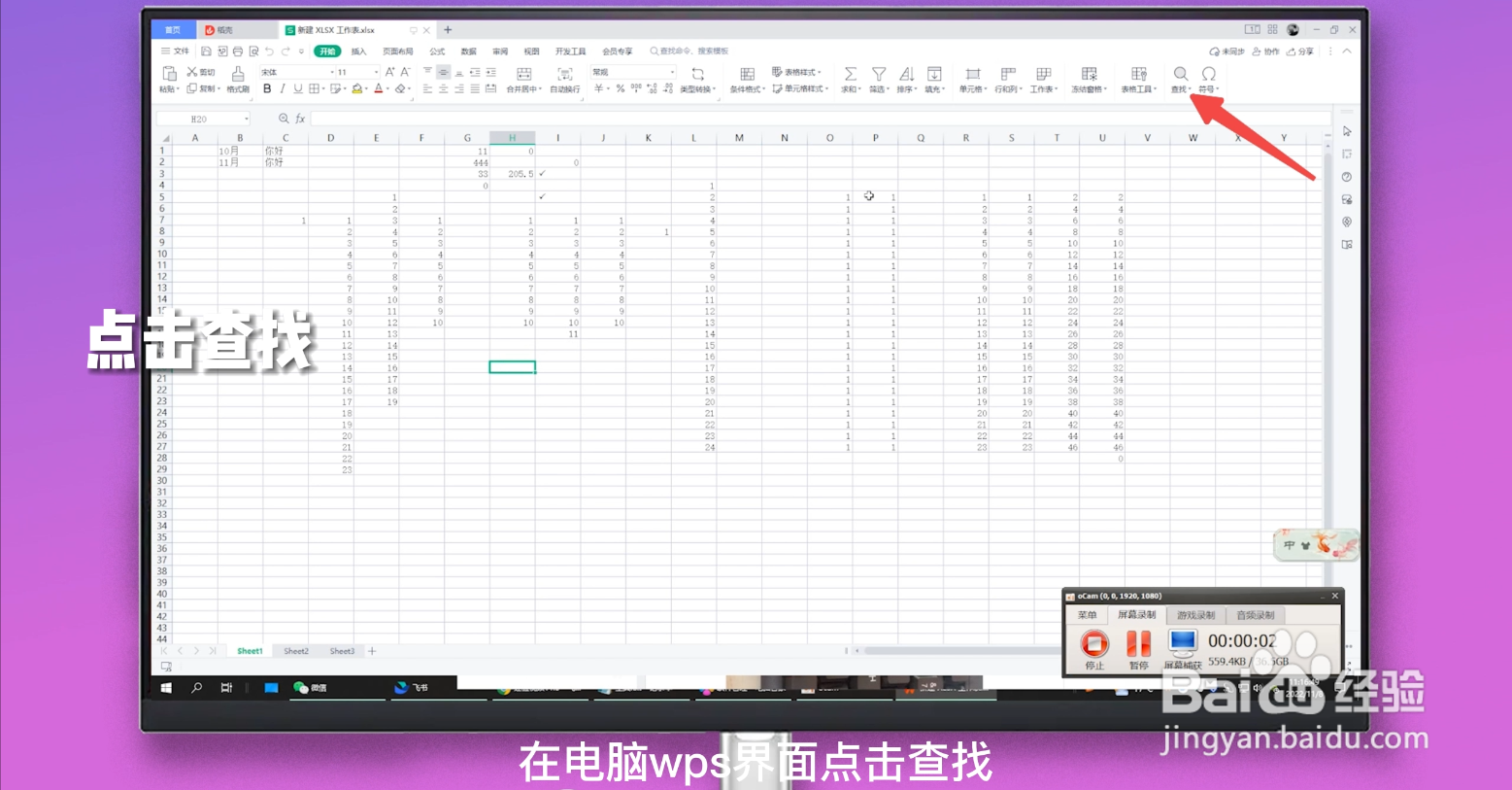Viewport: 1512px width, 790px height.
Task: Open the Developer Tools (开发工具) tab
Action: click(570, 52)
